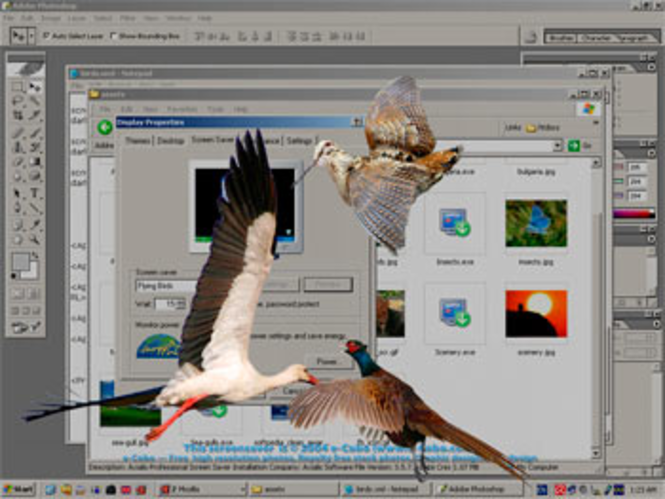Click the Scenery.exe file icon
Viewport: 665px width, 499px height.
455,314
